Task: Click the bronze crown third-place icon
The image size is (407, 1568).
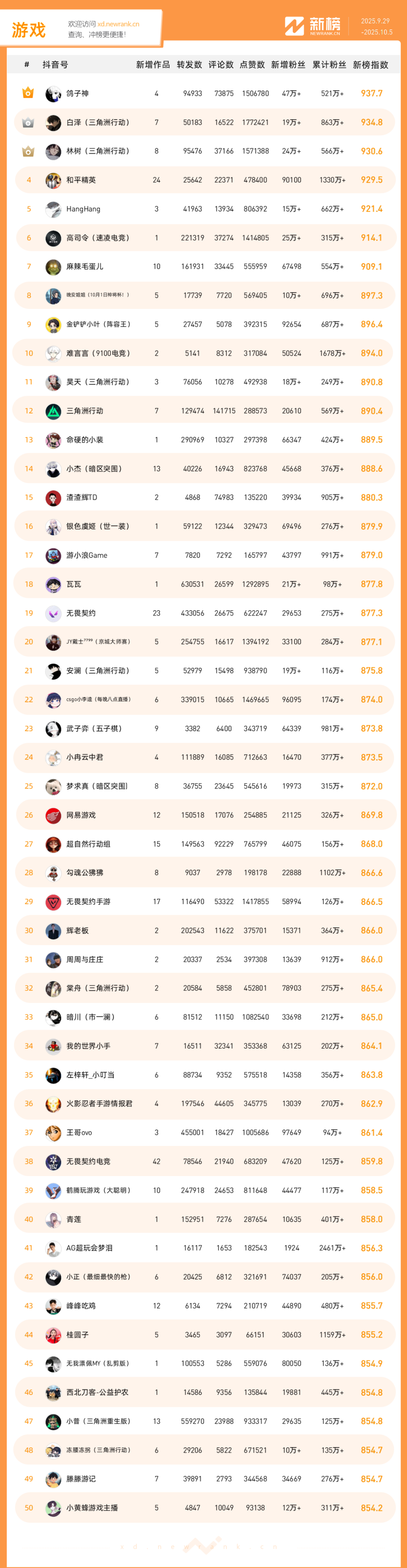Action: 28,151
